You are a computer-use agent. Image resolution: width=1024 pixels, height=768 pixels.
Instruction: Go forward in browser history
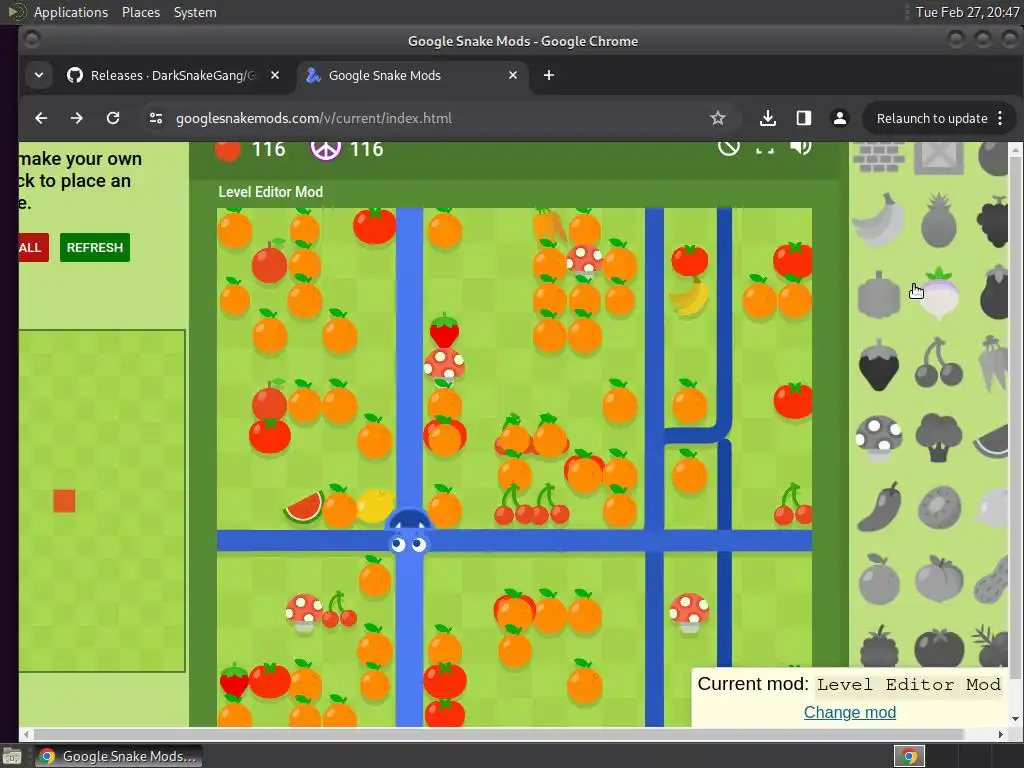(76, 118)
